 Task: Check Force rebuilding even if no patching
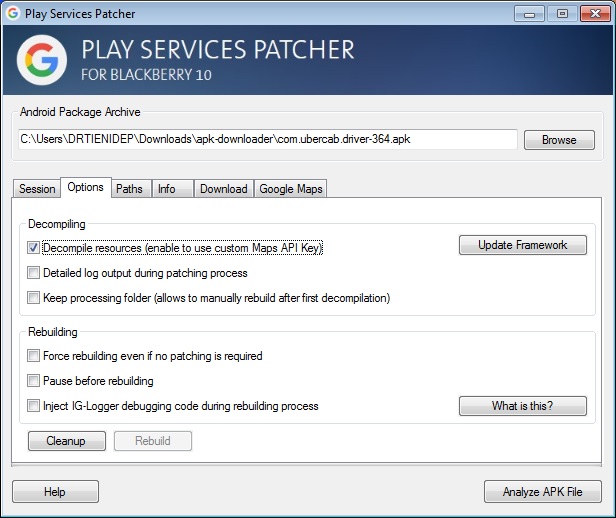pos(33,356)
